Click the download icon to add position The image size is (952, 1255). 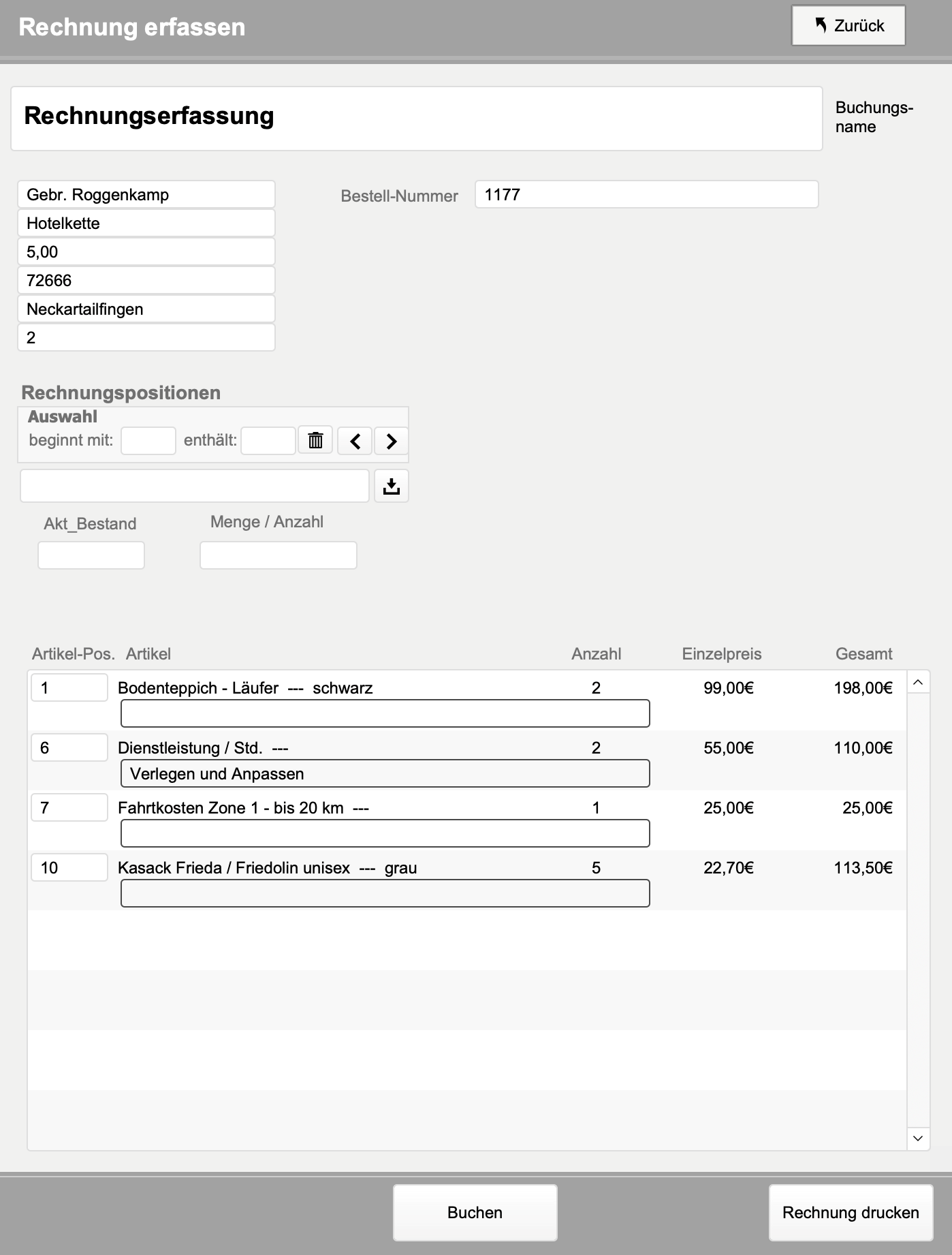tap(391, 486)
